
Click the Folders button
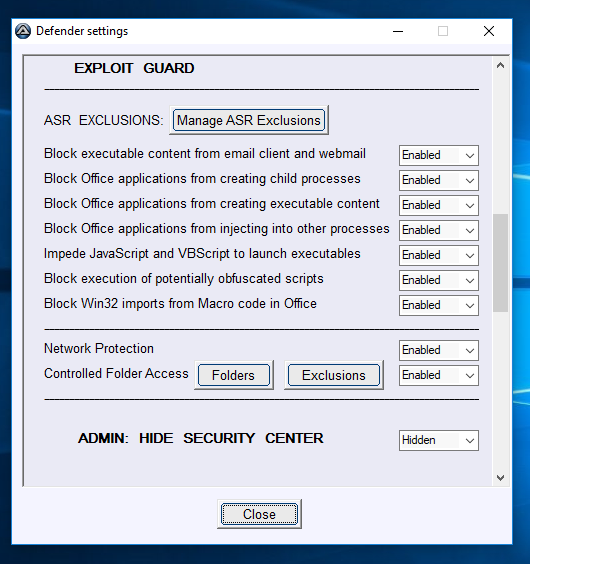pos(234,375)
